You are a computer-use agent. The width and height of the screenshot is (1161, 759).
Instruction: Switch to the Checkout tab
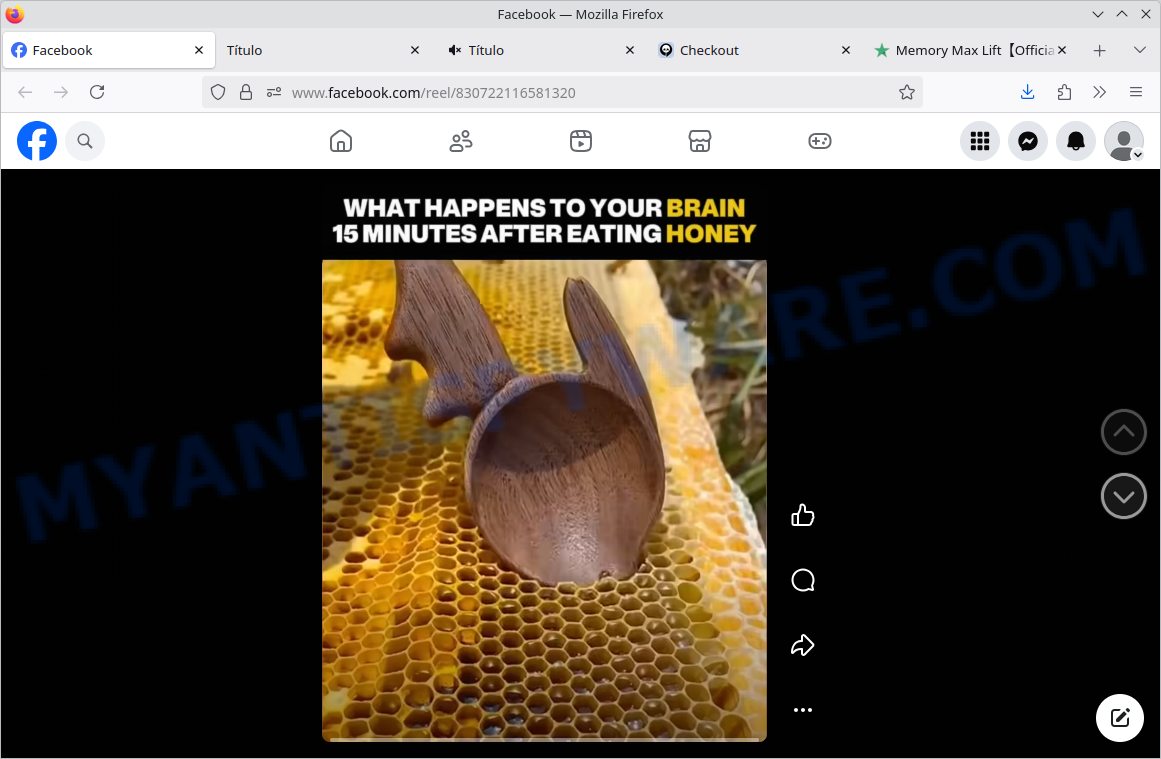[709, 50]
